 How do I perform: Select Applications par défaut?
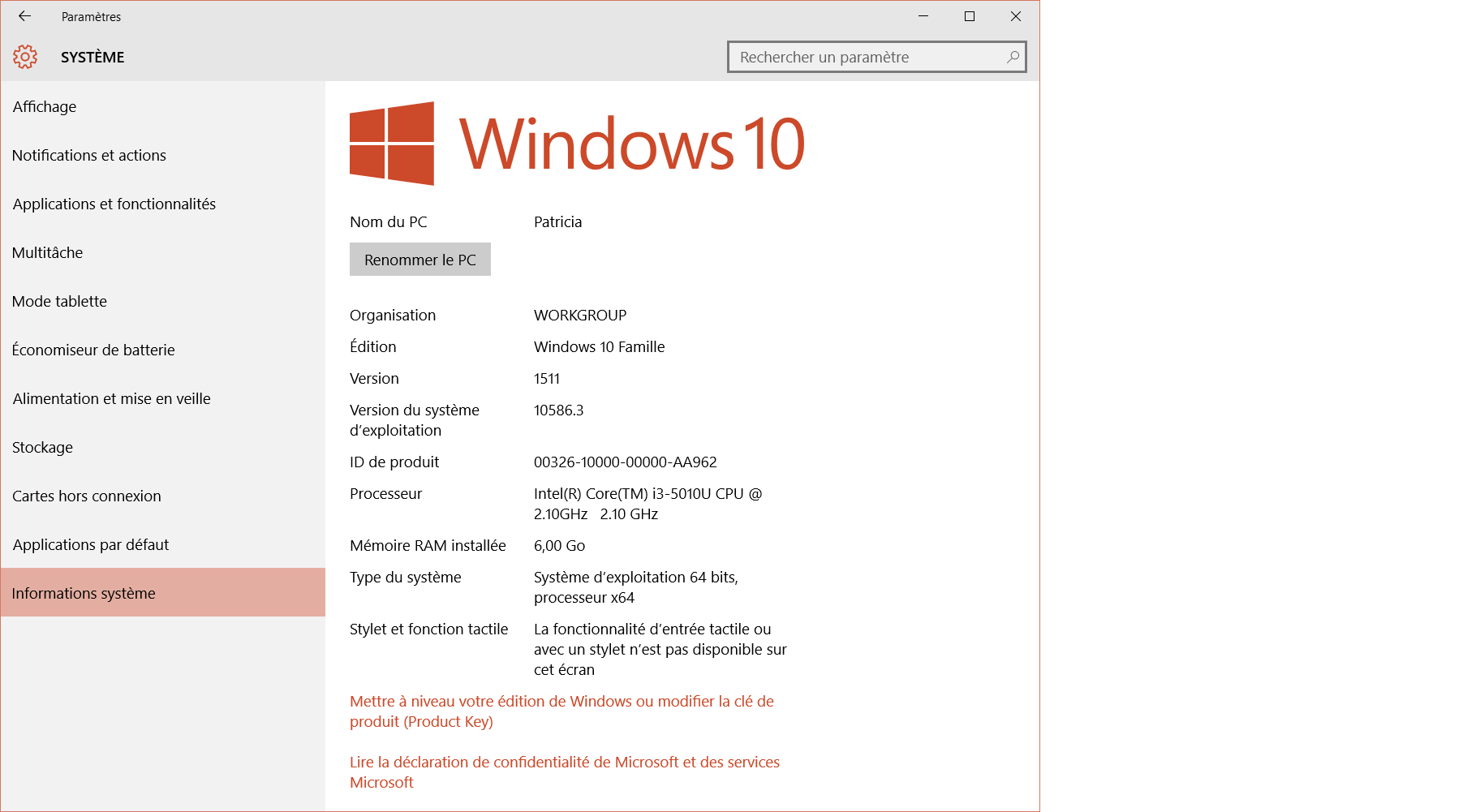163,544
